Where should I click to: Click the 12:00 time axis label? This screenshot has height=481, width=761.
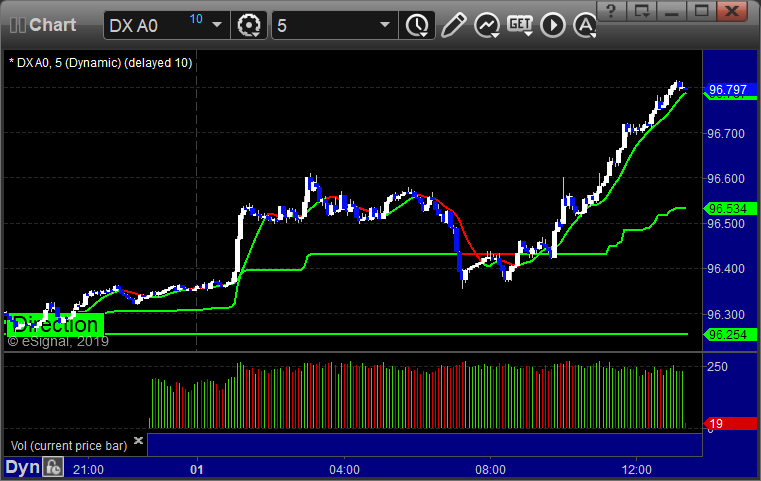(637, 470)
